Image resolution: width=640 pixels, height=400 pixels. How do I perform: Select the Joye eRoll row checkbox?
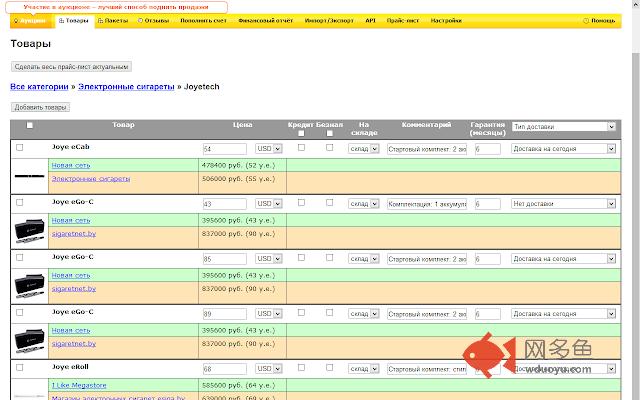[20, 367]
